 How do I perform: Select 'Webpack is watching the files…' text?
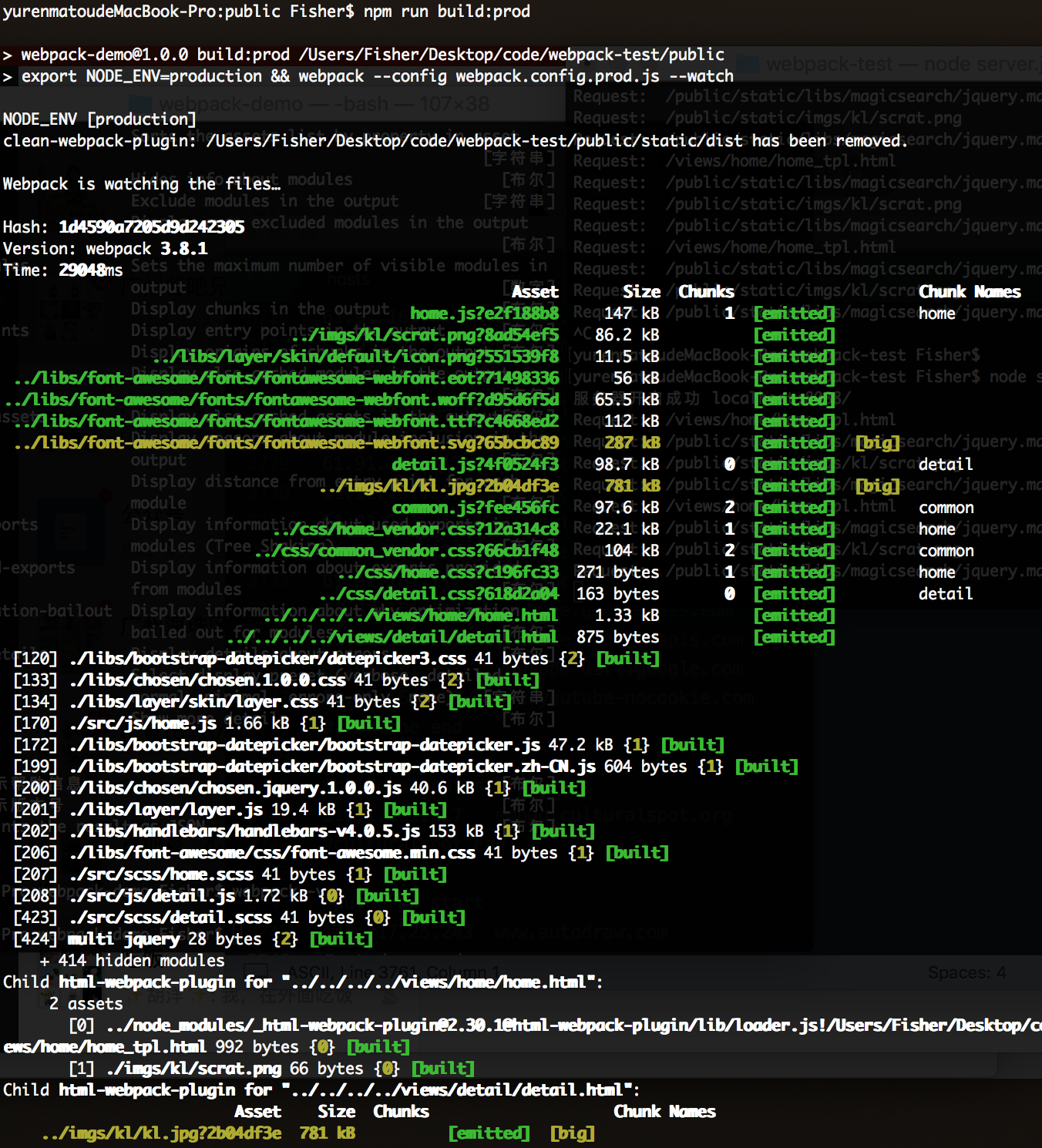coord(142,184)
